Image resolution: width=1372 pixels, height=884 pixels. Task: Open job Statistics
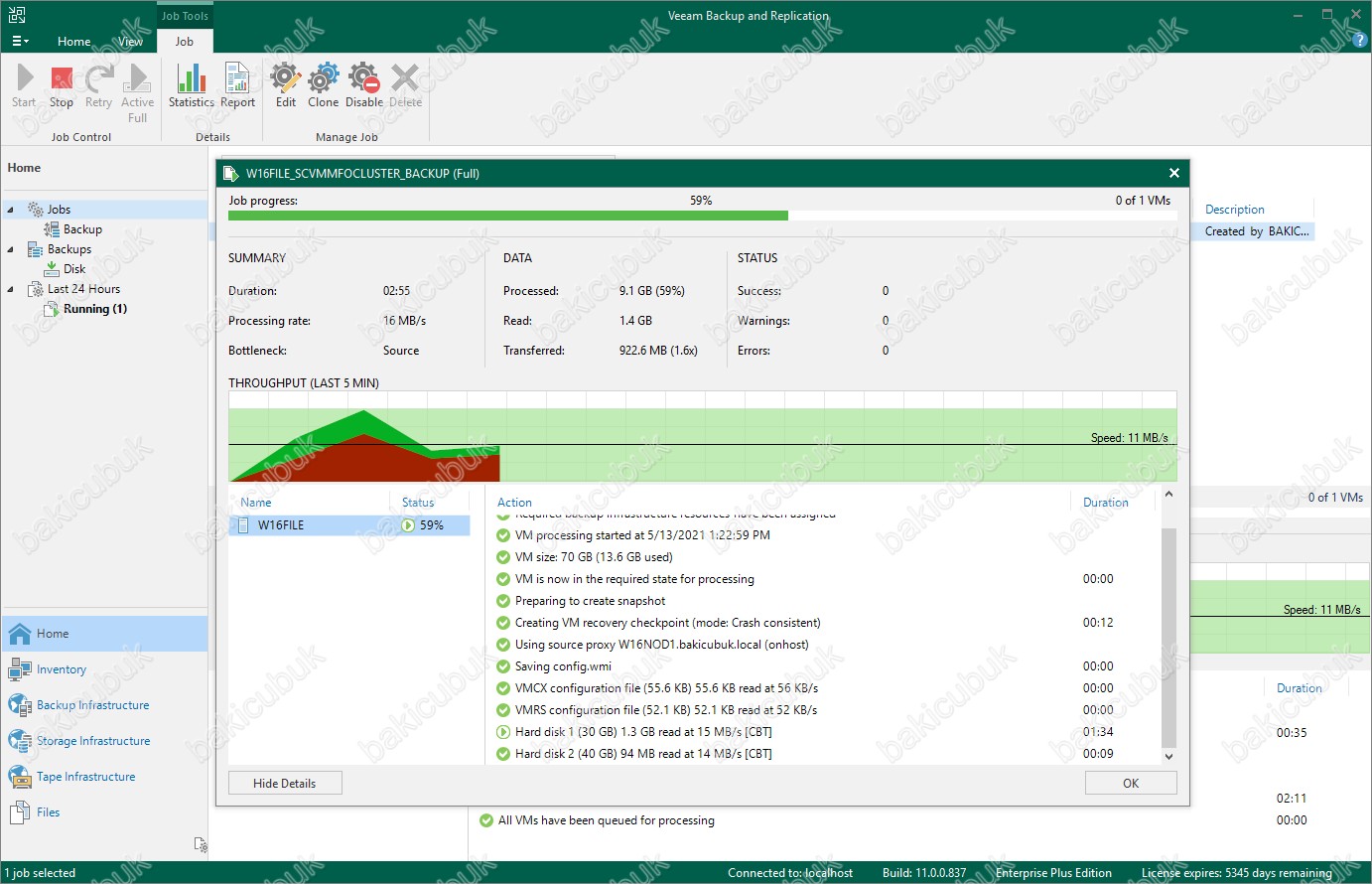click(191, 85)
